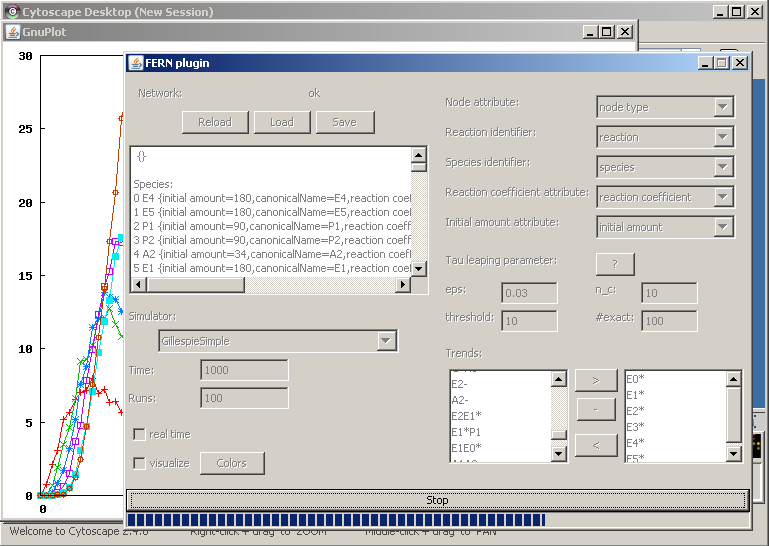Click the left trends list scroll down arrow

pos(559,454)
